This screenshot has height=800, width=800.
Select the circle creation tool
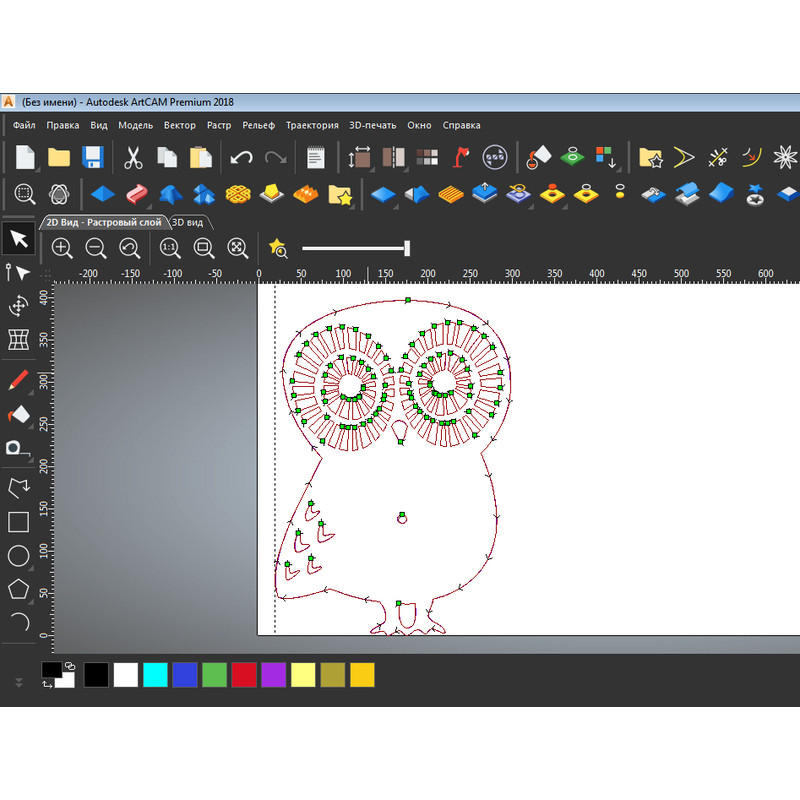18,556
